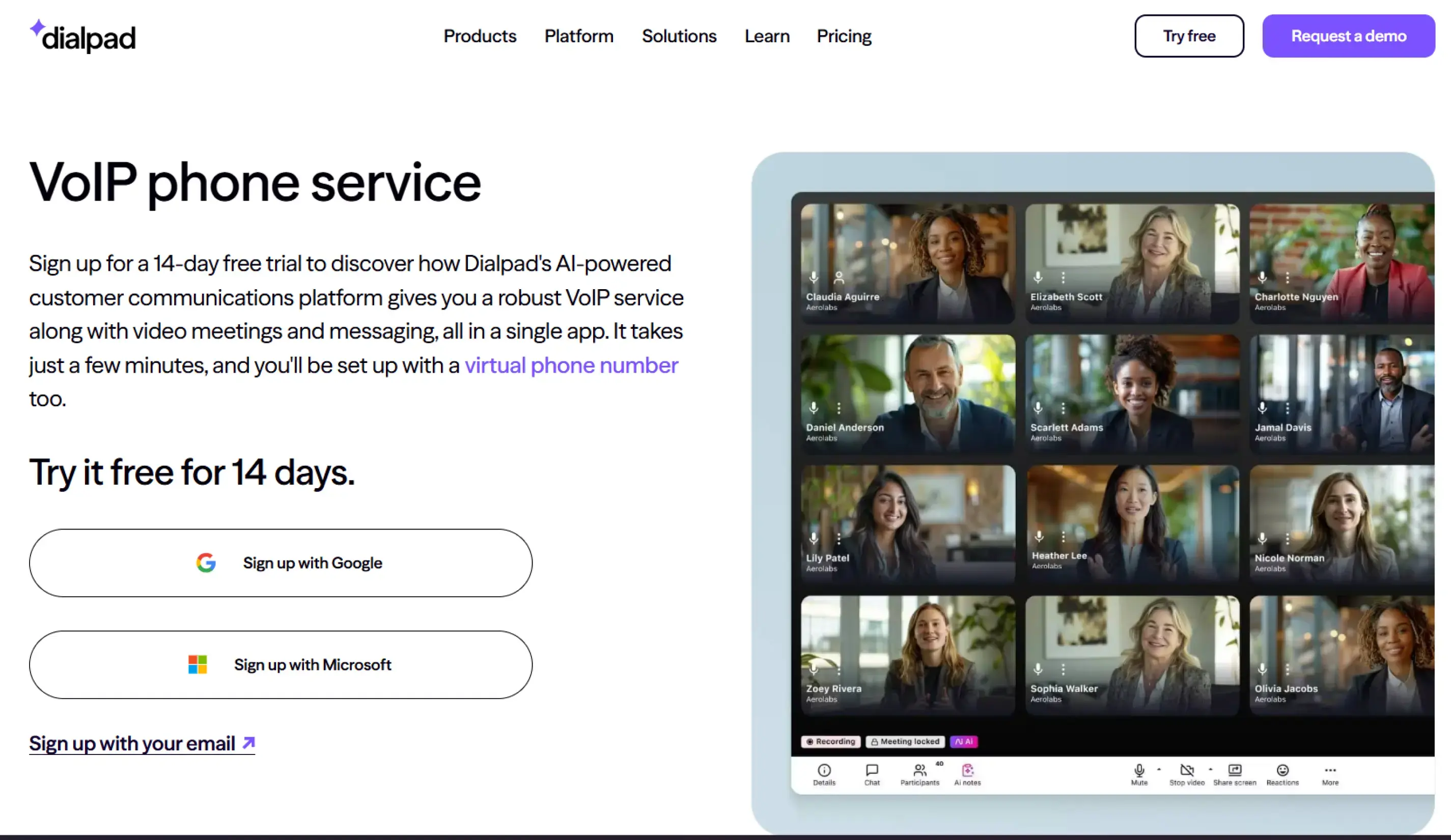Click Sophia Walker's microphone icon

pos(1038,669)
